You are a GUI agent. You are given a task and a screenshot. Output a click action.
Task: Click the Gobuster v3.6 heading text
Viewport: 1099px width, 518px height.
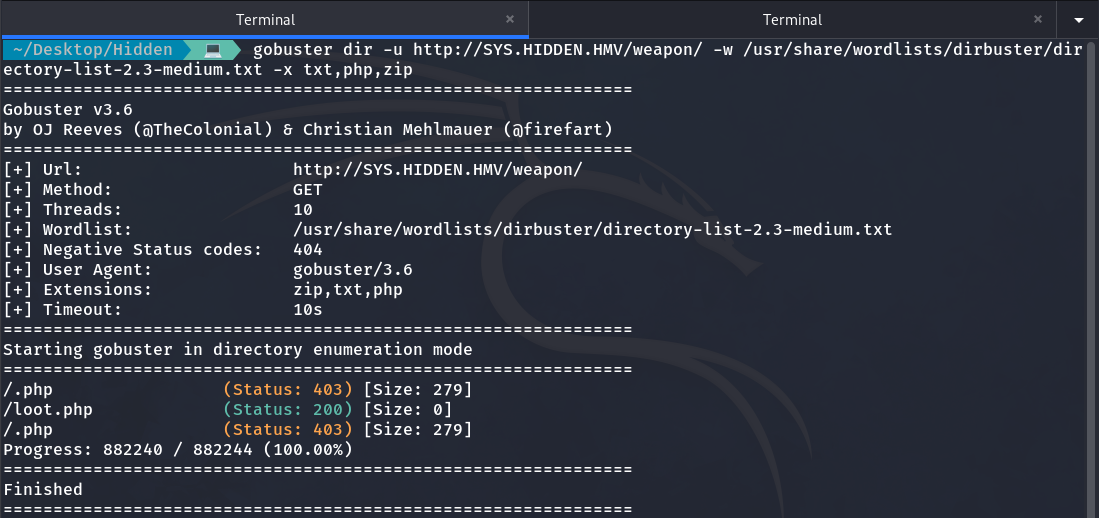[68, 110]
